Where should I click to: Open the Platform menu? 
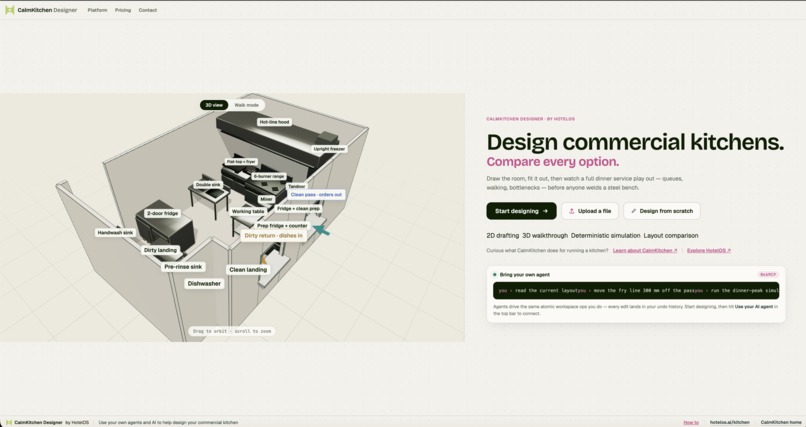(97, 10)
